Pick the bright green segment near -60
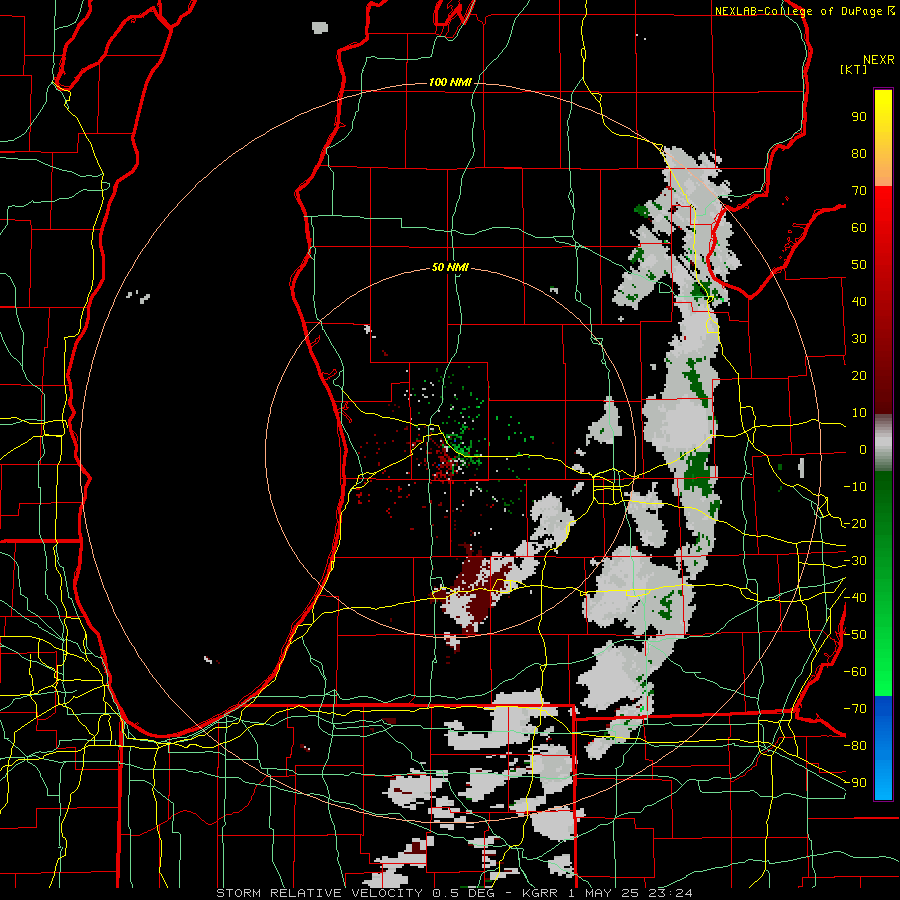The width and height of the screenshot is (900, 900). click(x=883, y=672)
